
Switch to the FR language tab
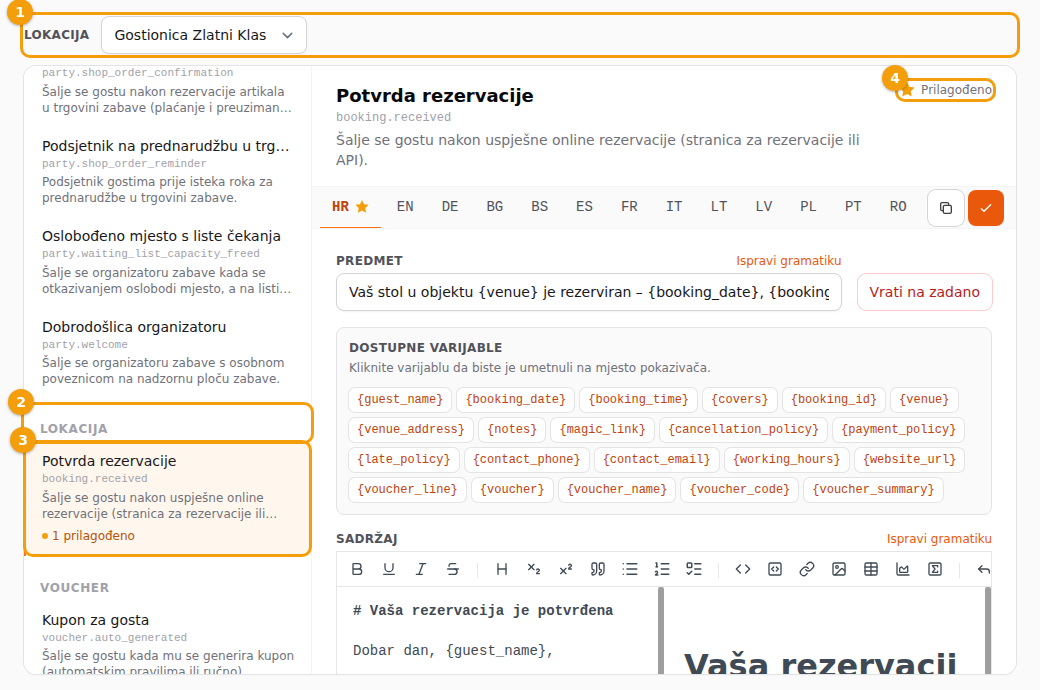point(629,207)
